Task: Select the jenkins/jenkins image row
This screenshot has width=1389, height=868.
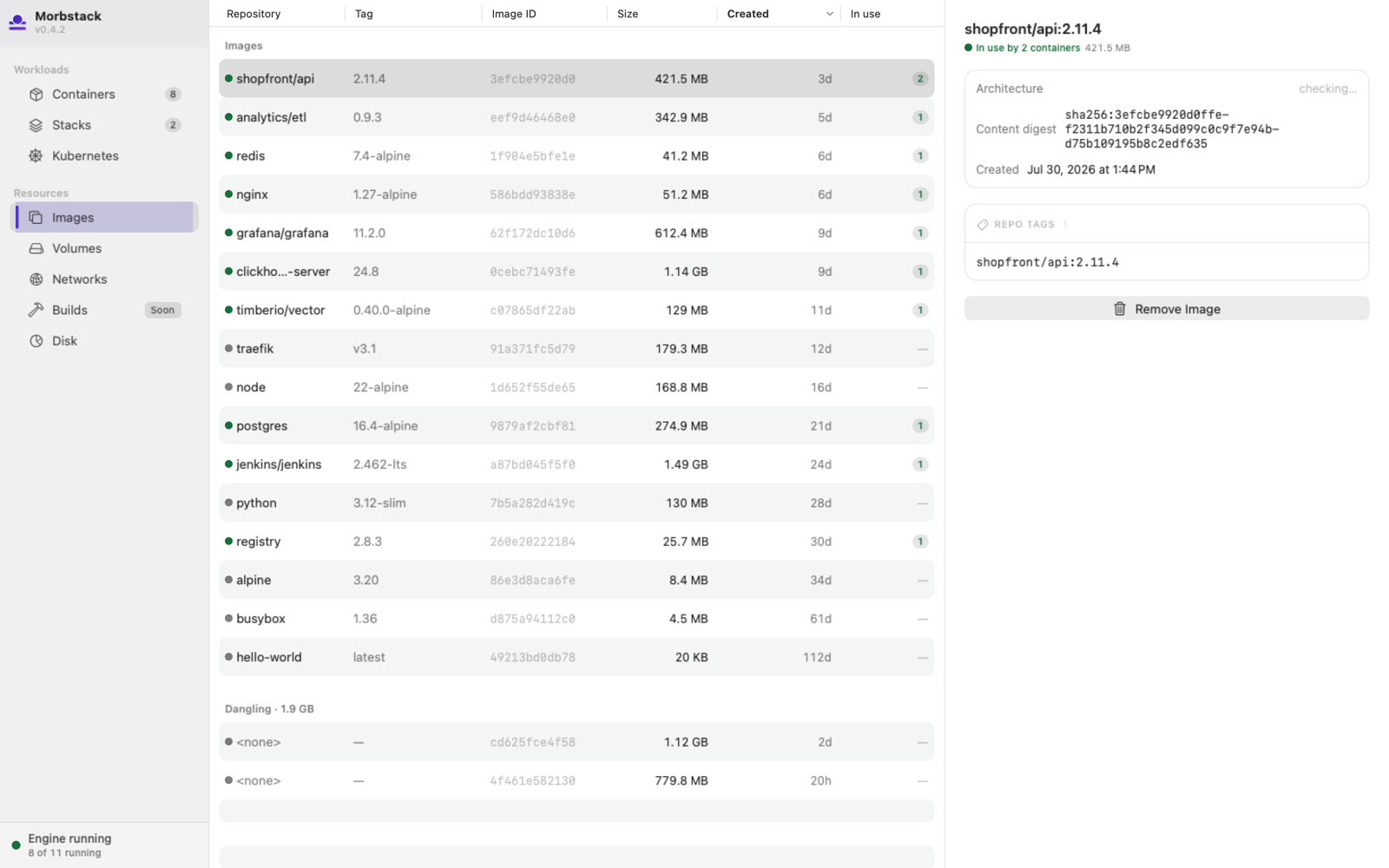Action: click(x=576, y=464)
